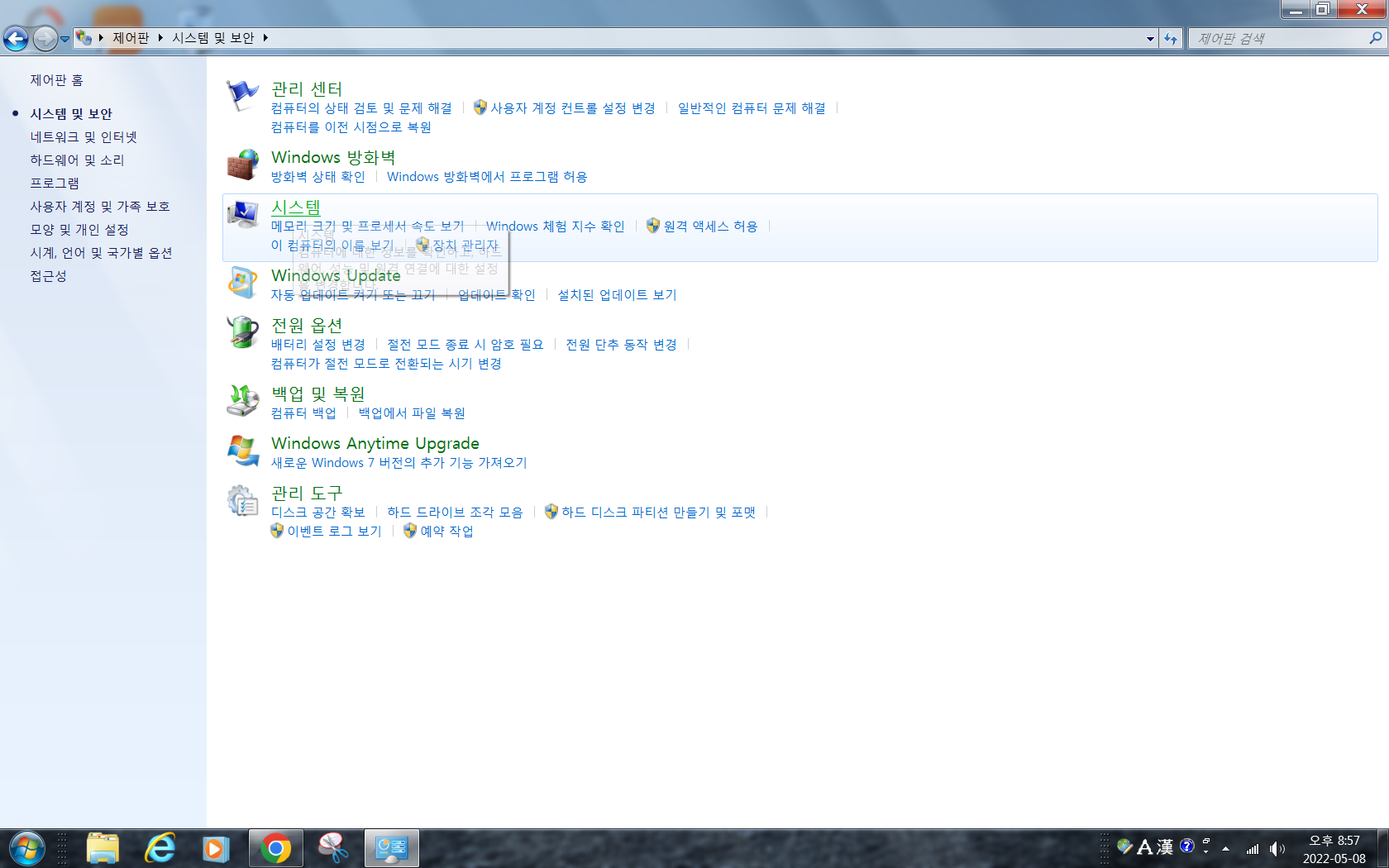
Task: Launch Internet Explorer from taskbar
Action: [x=160, y=848]
